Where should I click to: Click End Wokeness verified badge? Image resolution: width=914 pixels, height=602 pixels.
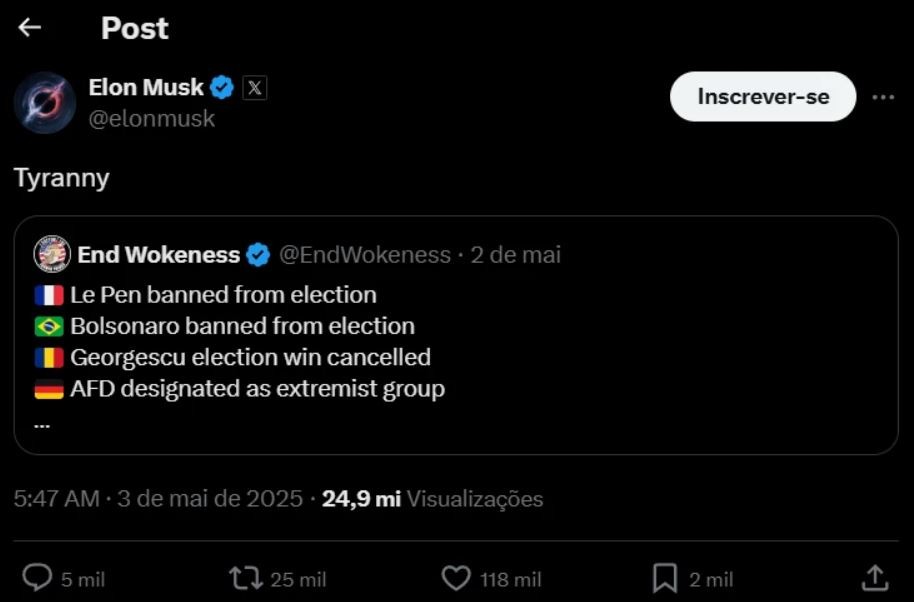click(258, 255)
